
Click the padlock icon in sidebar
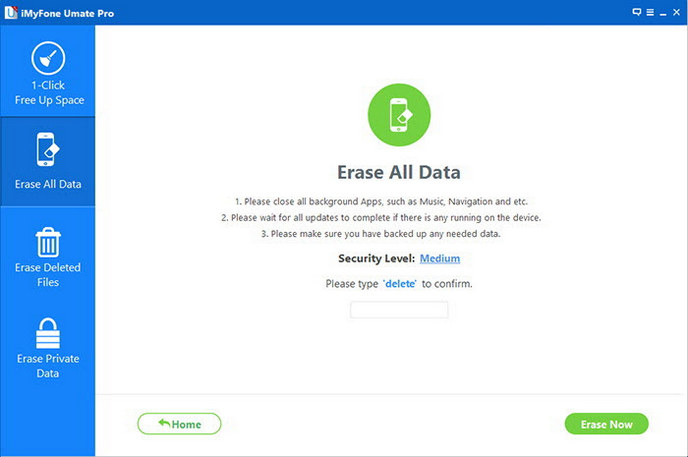[x=48, y=333]
